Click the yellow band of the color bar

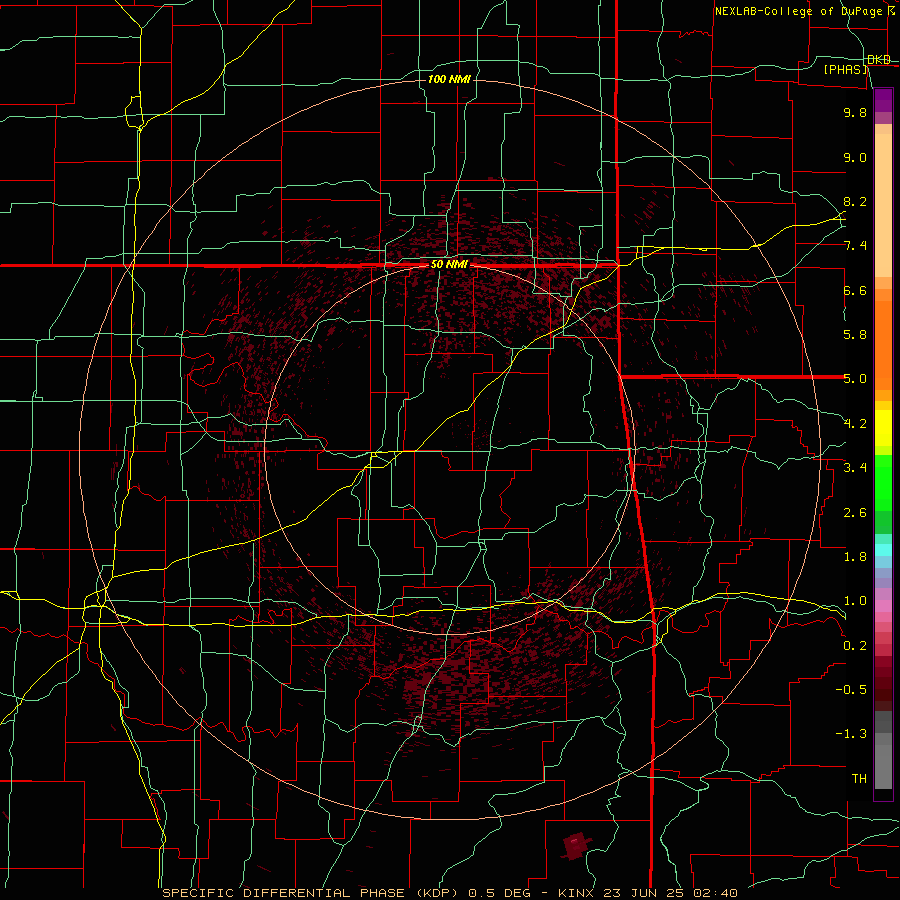(x=883, y=428)
